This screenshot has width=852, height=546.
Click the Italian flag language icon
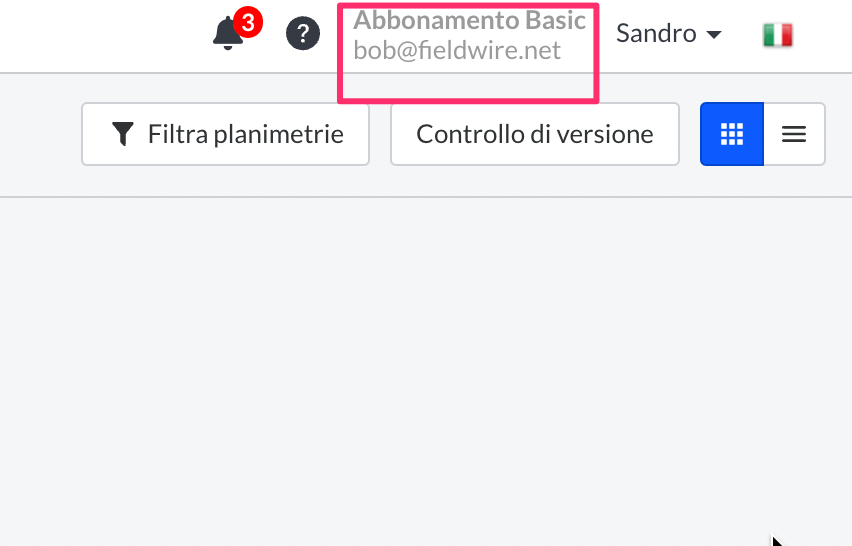point(778,35)
